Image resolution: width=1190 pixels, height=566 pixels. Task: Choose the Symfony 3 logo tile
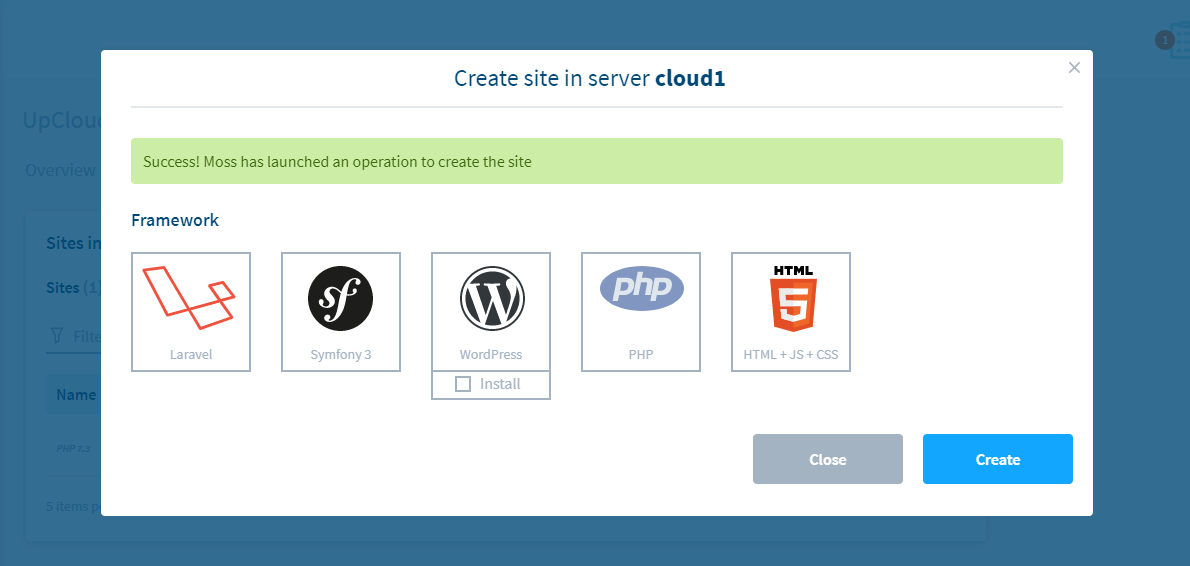pyautogui.click(x=340, y=298)
